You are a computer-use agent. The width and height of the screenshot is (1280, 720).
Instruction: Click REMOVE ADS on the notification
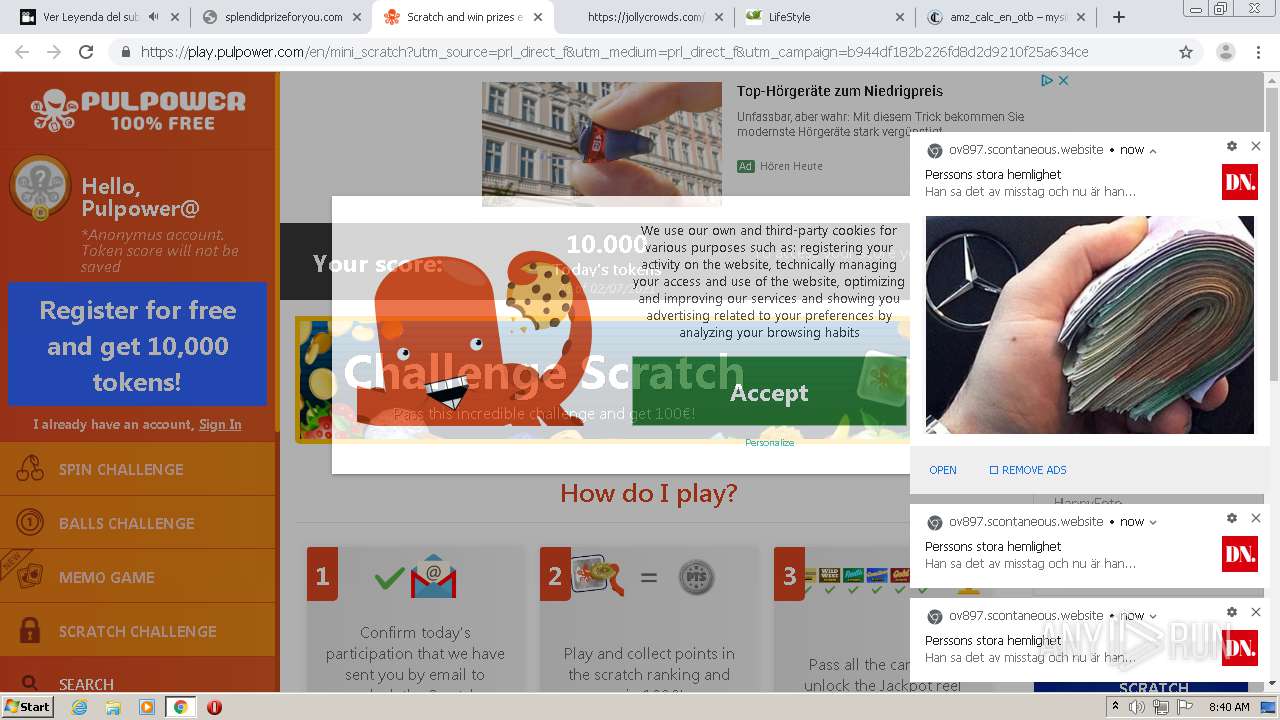click(1028, 470)
